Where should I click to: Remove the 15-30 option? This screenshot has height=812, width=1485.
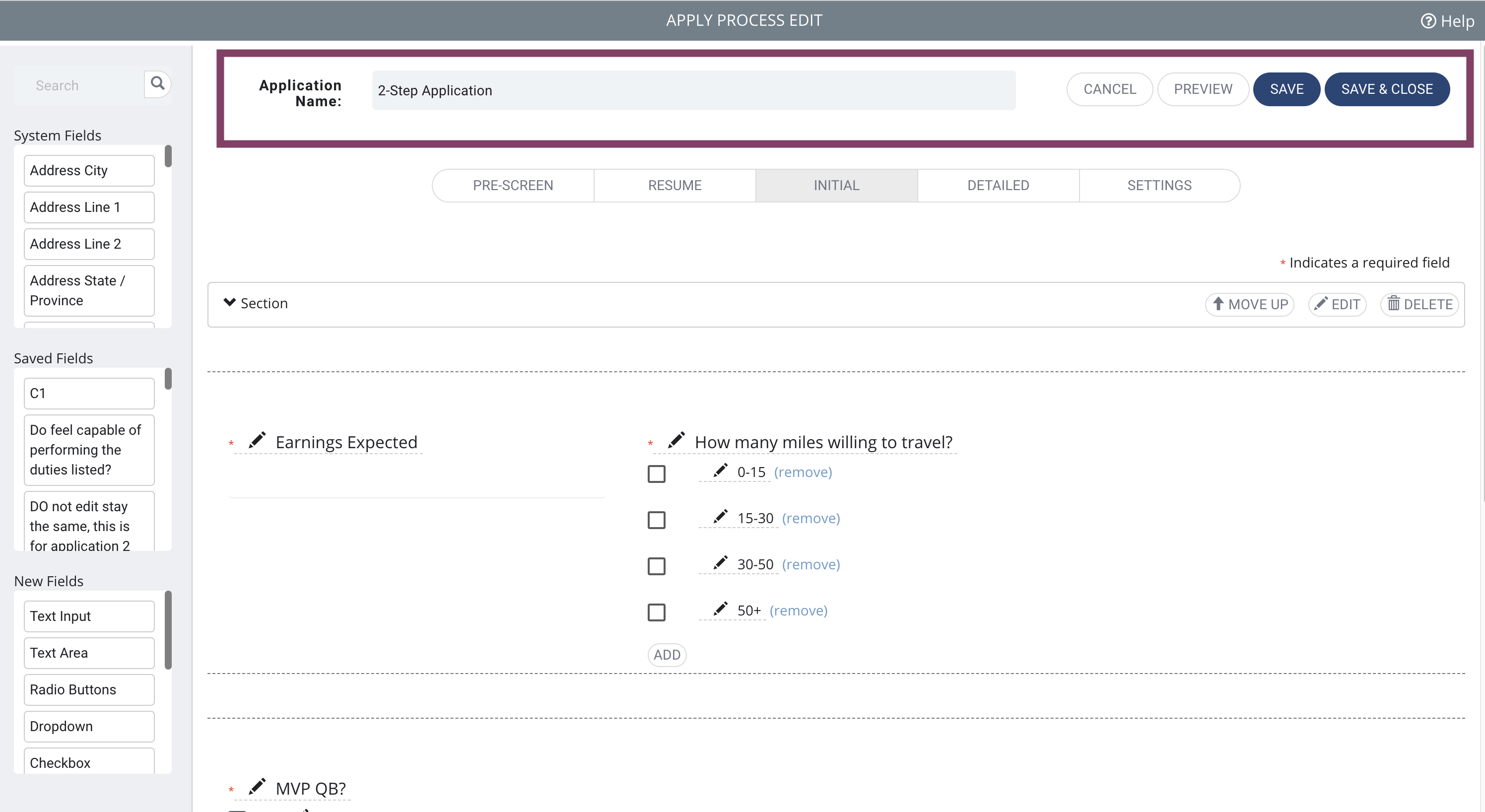coord(810,518)
